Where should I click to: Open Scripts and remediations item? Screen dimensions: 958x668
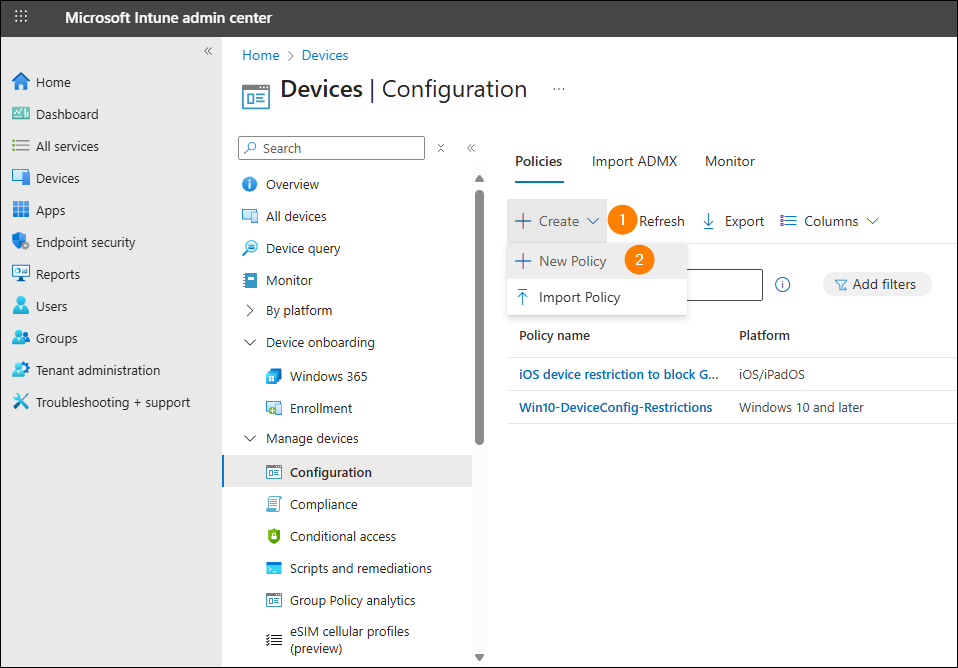click(360, 568)
